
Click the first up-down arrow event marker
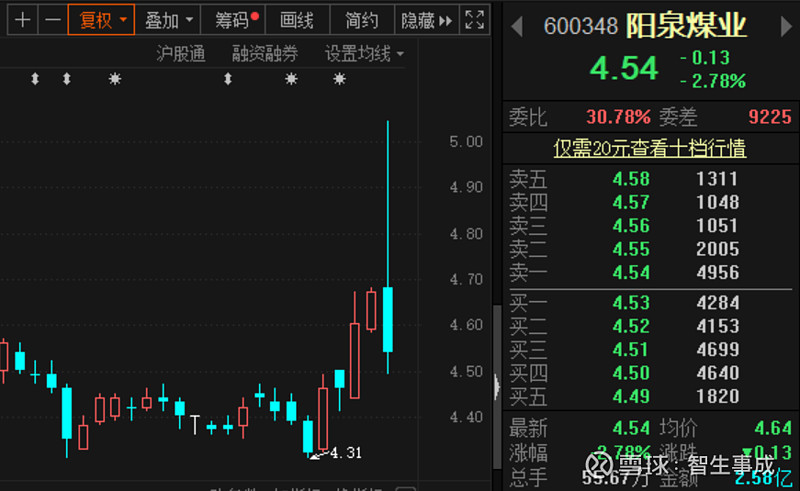pyautogui.click(x=35, y=79)
